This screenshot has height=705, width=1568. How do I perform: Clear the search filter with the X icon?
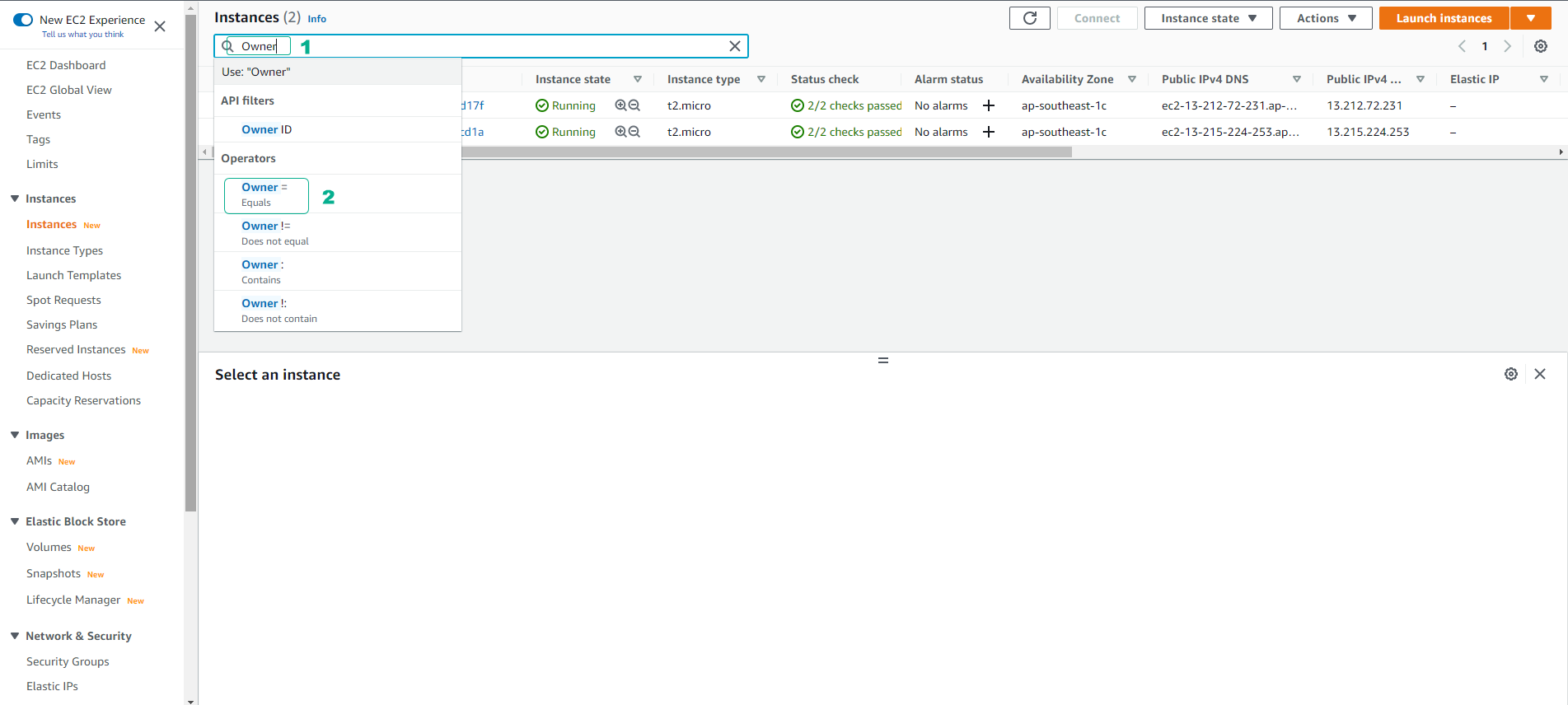pos(735,46)
